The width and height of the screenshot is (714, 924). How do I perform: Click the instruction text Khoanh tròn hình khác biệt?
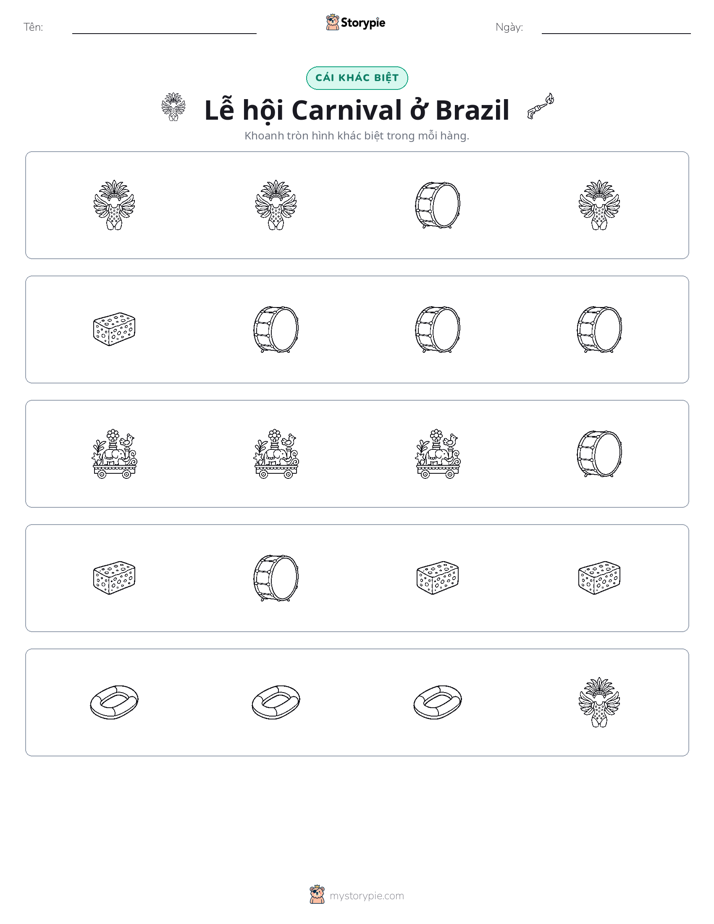[x=314, y=136]
